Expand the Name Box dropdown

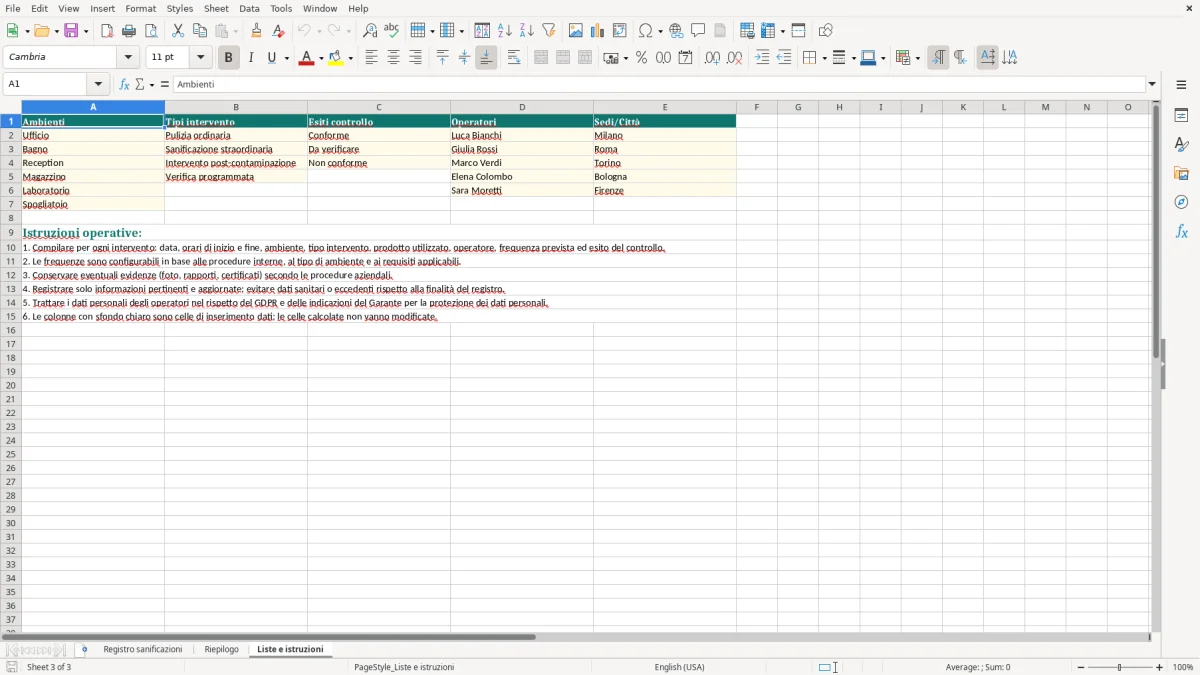click(98, 85)
